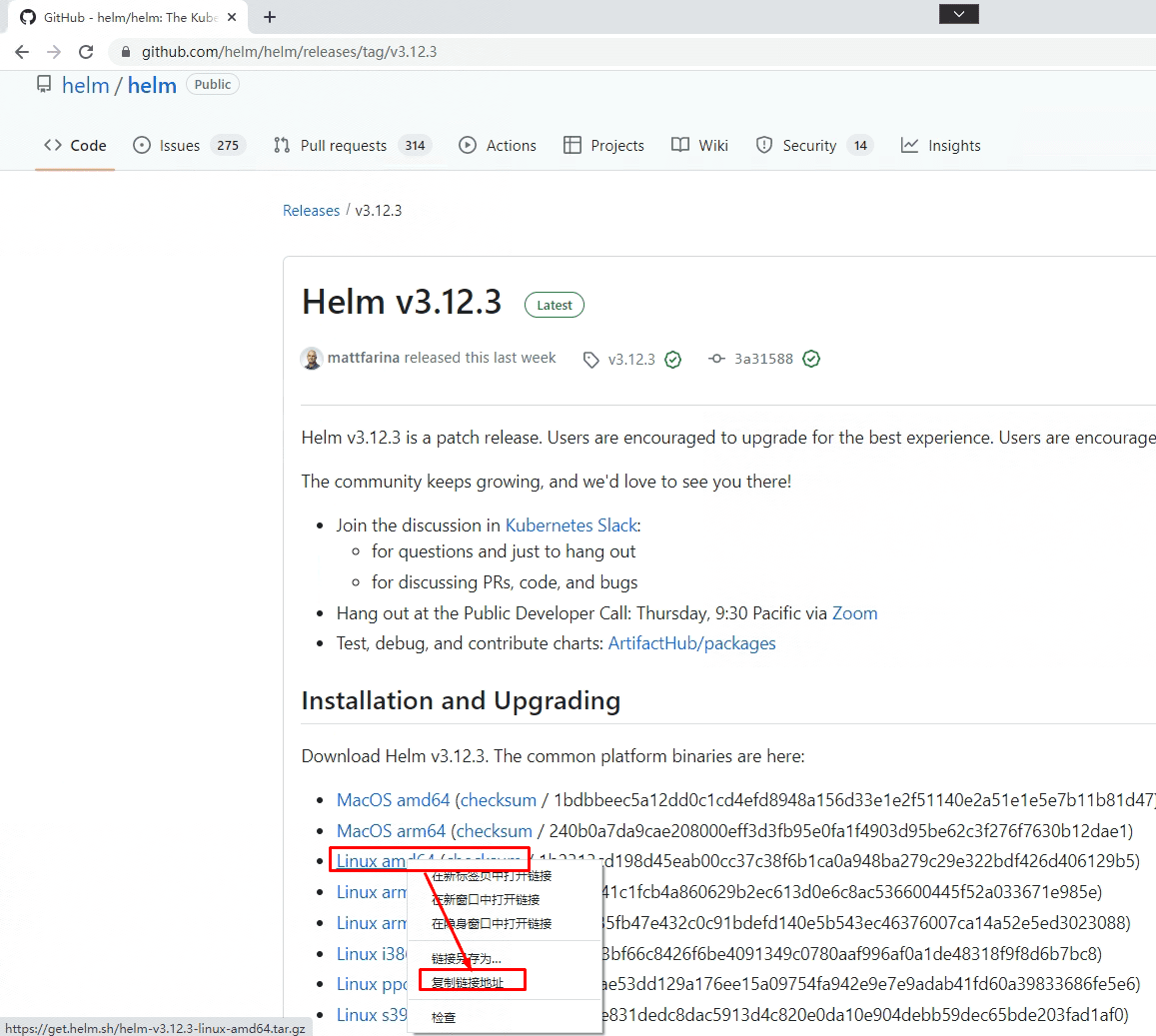Click the browser forward arrow
1156x1036 pixels.
click(54, 52)
